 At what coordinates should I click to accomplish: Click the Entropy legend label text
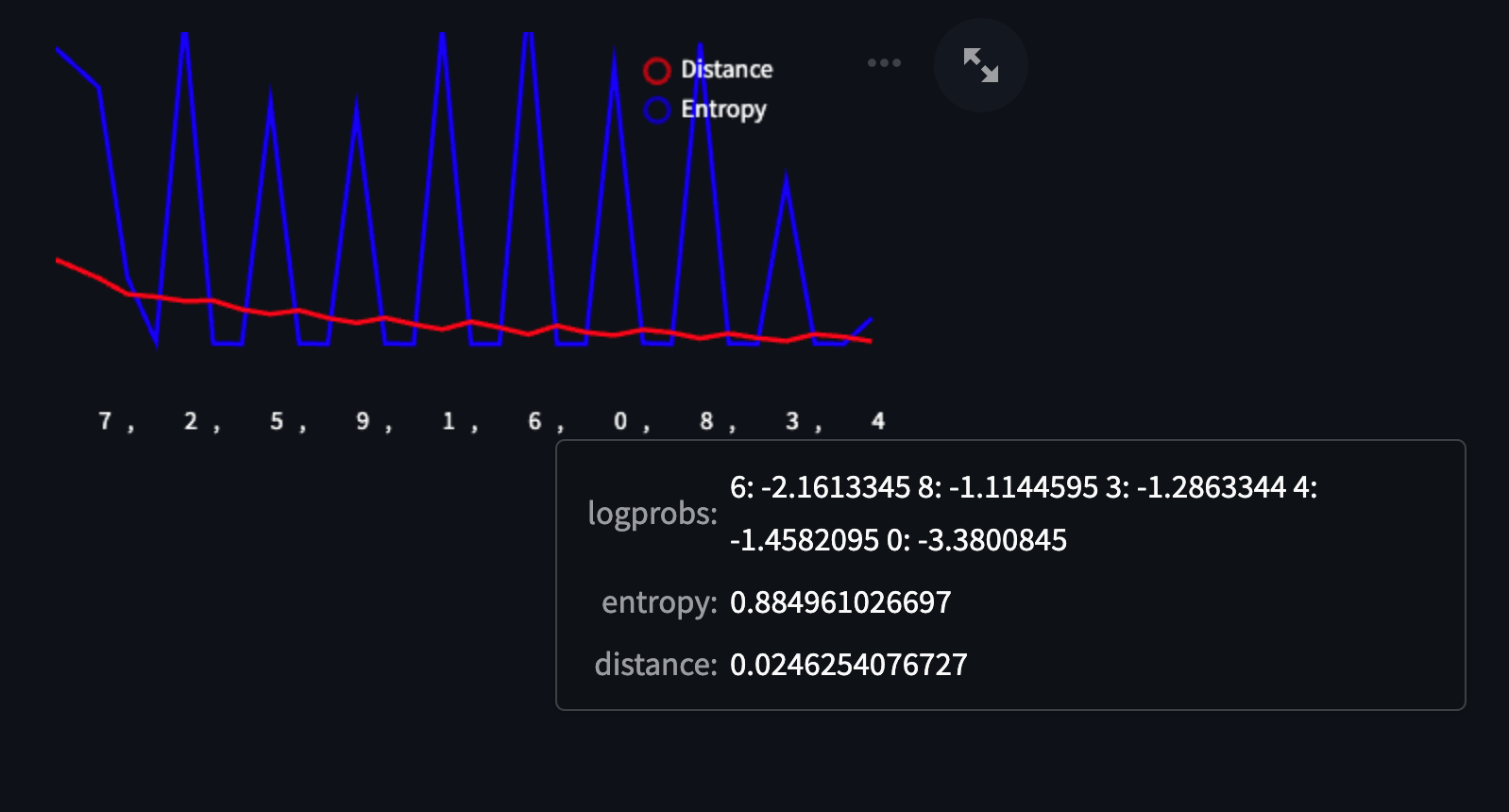coord(723,110)
